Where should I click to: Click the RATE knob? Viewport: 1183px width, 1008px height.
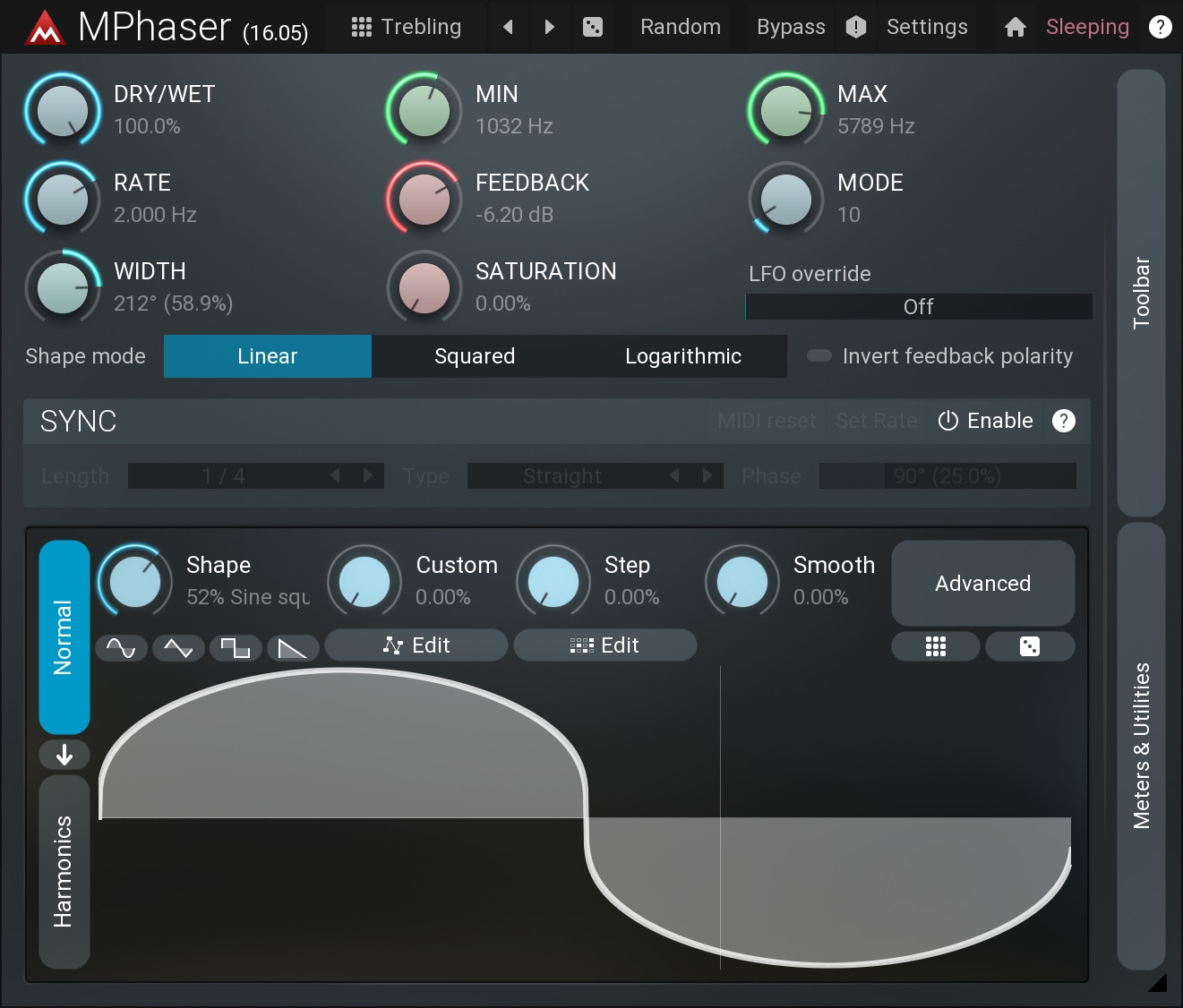pyautogui.click(x=63, y=199)
